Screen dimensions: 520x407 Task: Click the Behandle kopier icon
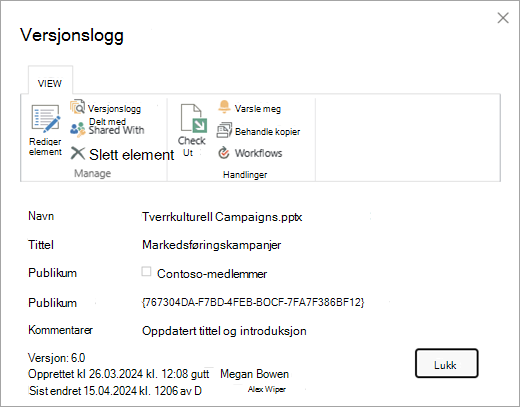(x=224, y=130)
